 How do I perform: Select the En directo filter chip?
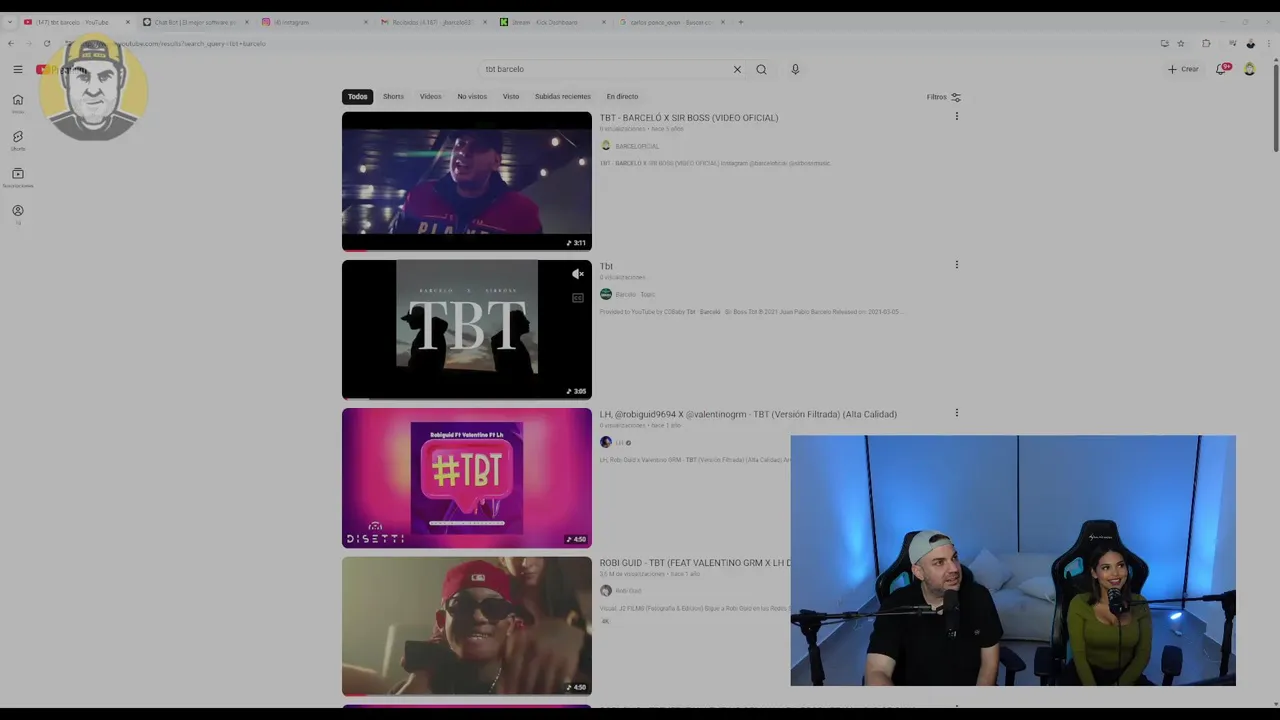pos(622,97)
